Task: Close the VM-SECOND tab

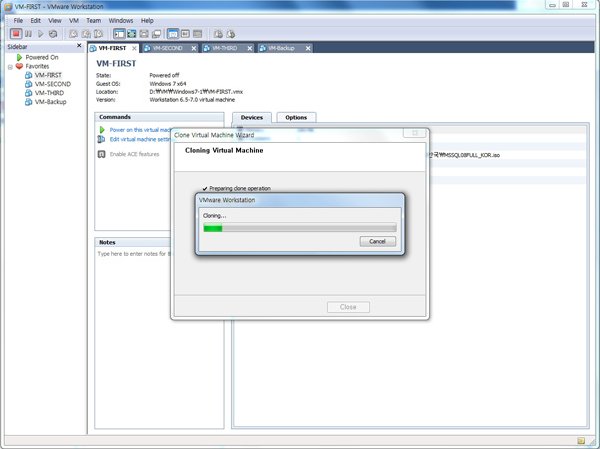Action: [x=194, y=48]
